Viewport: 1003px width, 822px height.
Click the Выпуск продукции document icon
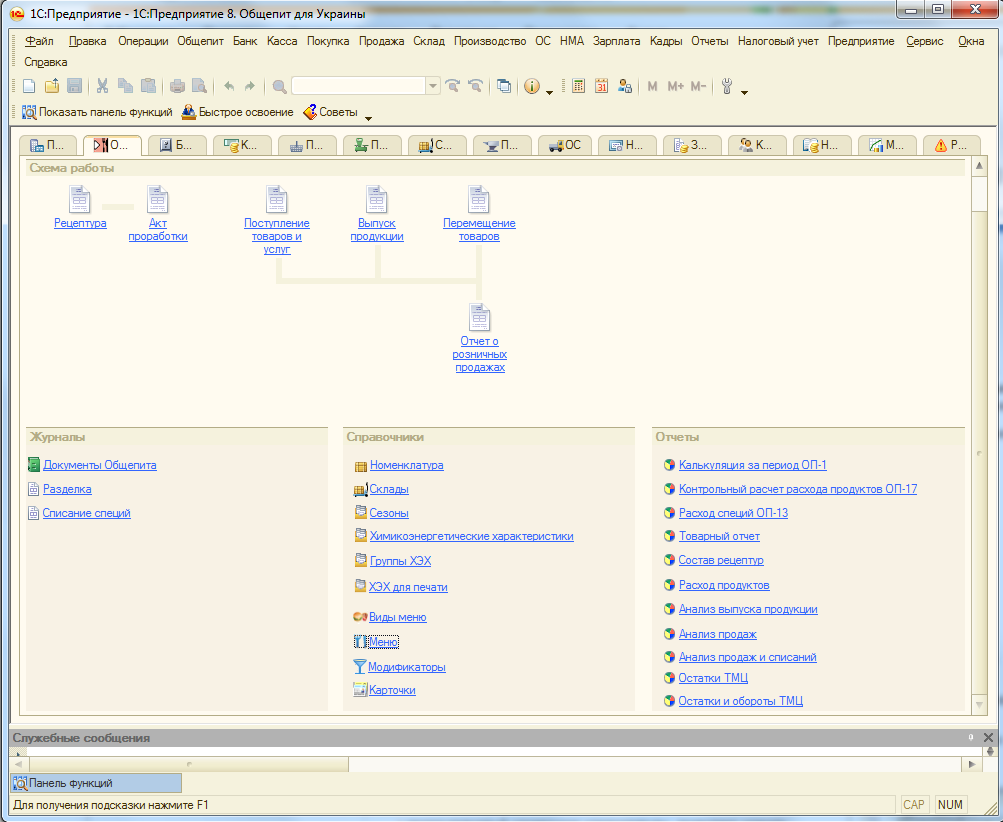[377, 199]
